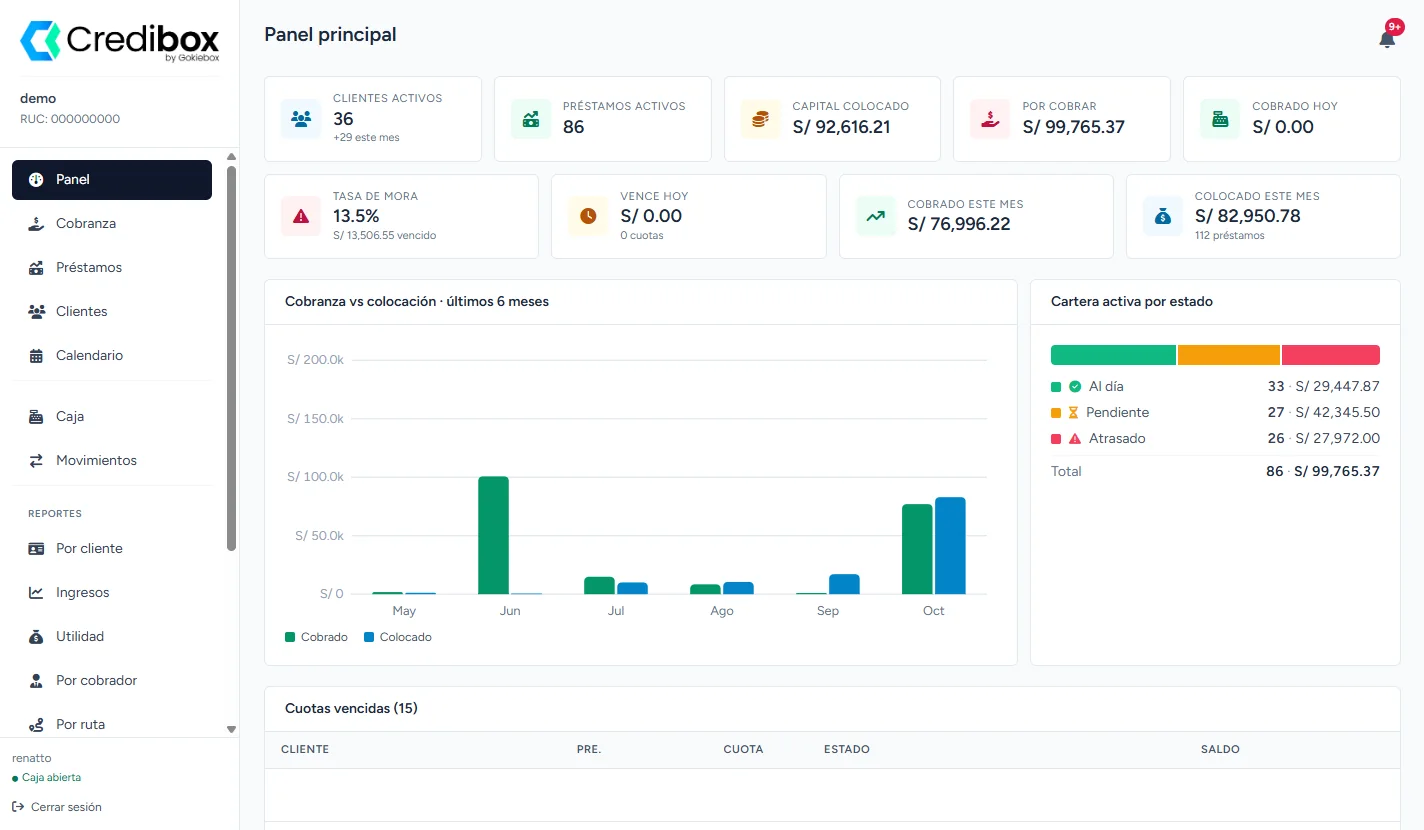Open the Clientes section
1424x830 pixels.
pyautogui.click(x=112, y=312)
